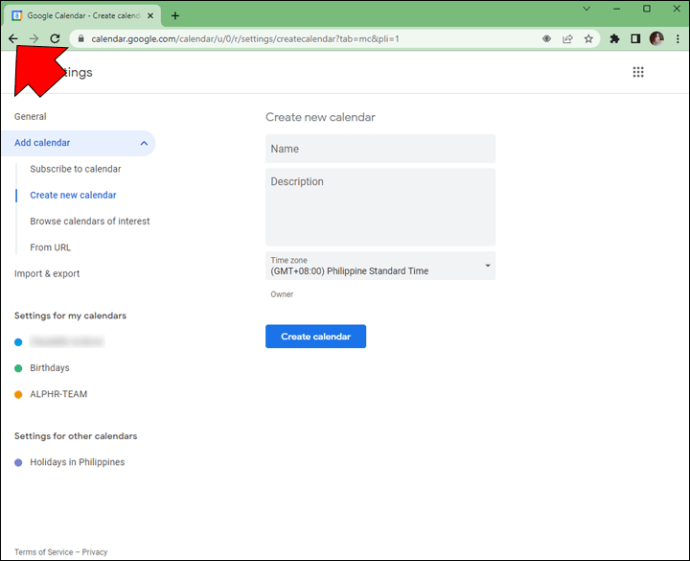Open Chrome side panel icon
The width and height of the screenshot is (690, 561).
click(x=635, y=39)
